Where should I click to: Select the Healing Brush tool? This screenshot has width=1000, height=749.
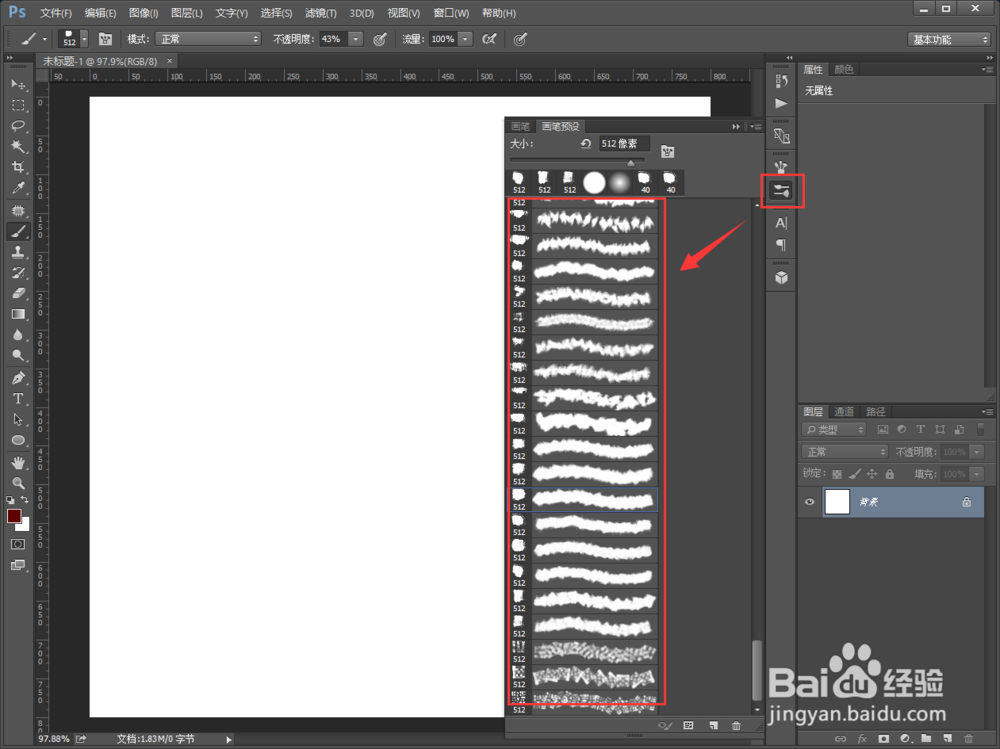click(18, 211)
